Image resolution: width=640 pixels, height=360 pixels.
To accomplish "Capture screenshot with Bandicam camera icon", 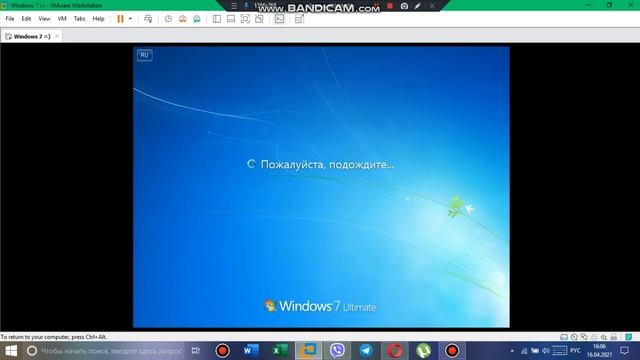I will tap(404, 6).
